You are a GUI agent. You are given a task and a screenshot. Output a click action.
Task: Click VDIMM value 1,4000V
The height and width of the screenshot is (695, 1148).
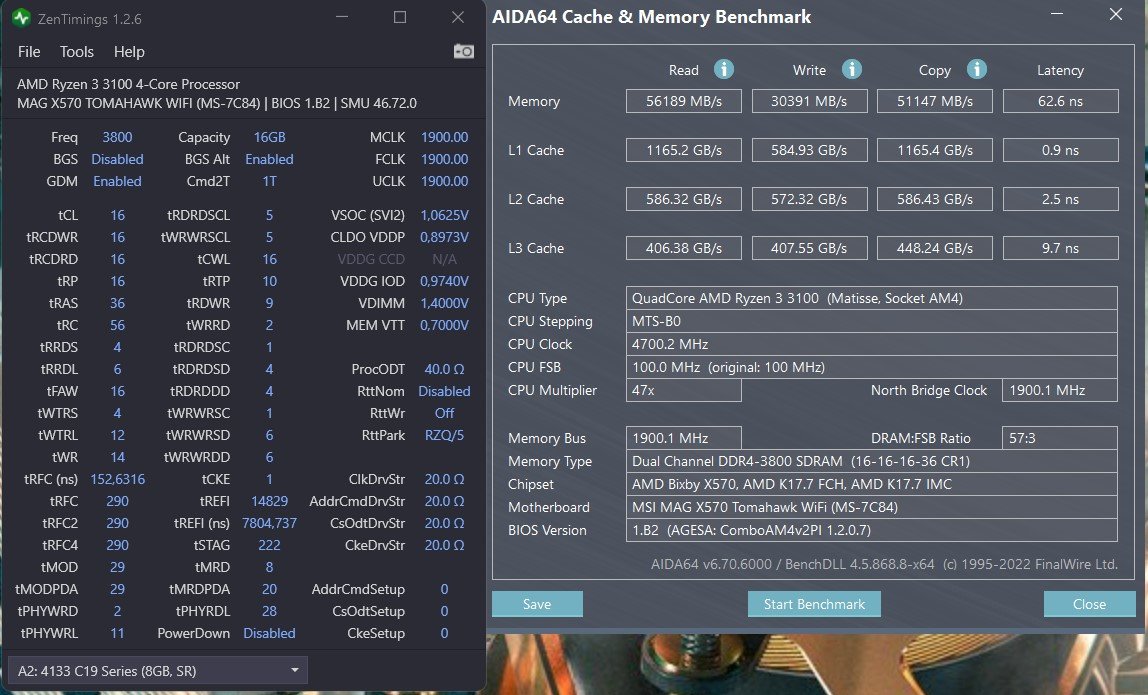pos(444,303)
